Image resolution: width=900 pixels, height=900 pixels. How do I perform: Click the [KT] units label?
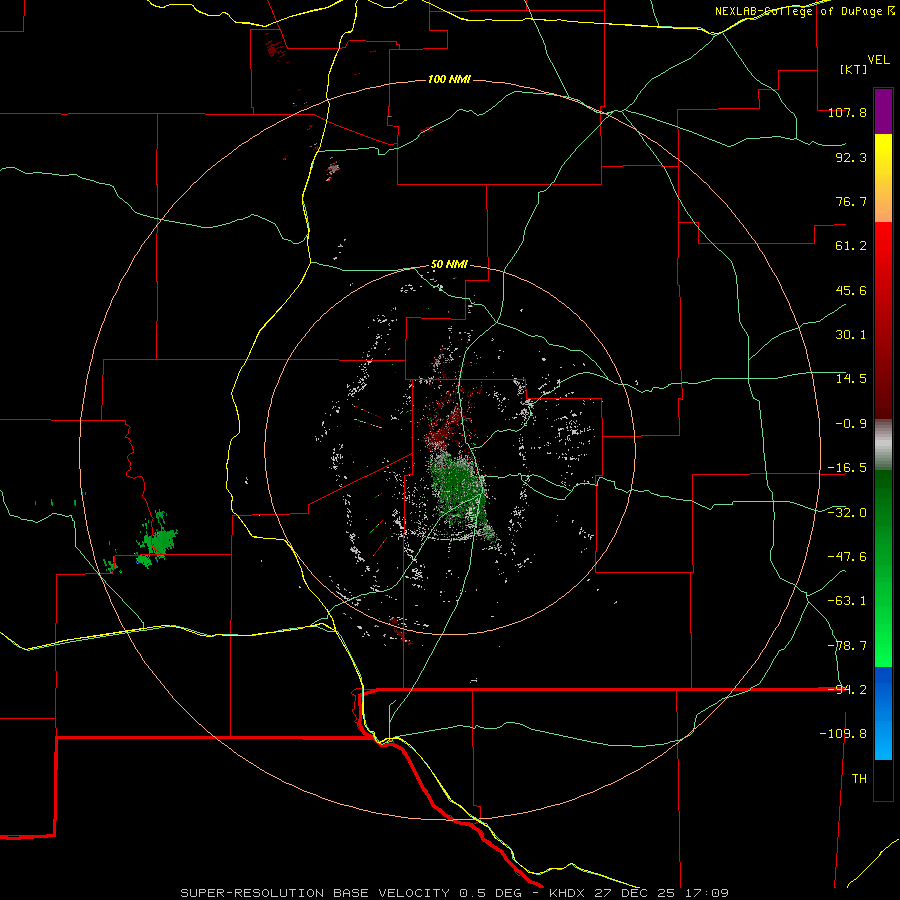(x=854, y=69)
